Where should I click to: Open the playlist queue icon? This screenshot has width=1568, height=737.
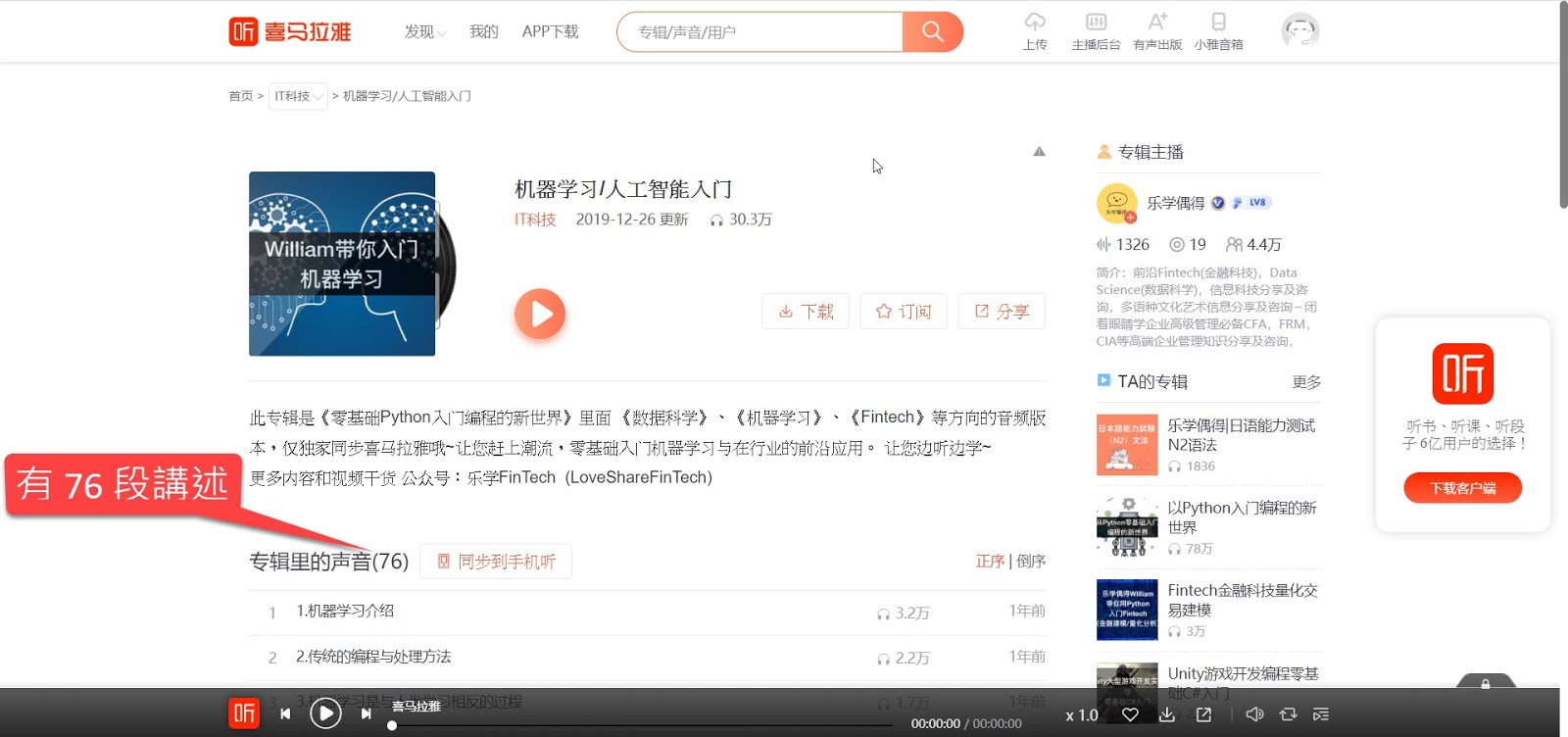tap(1321, 714)
